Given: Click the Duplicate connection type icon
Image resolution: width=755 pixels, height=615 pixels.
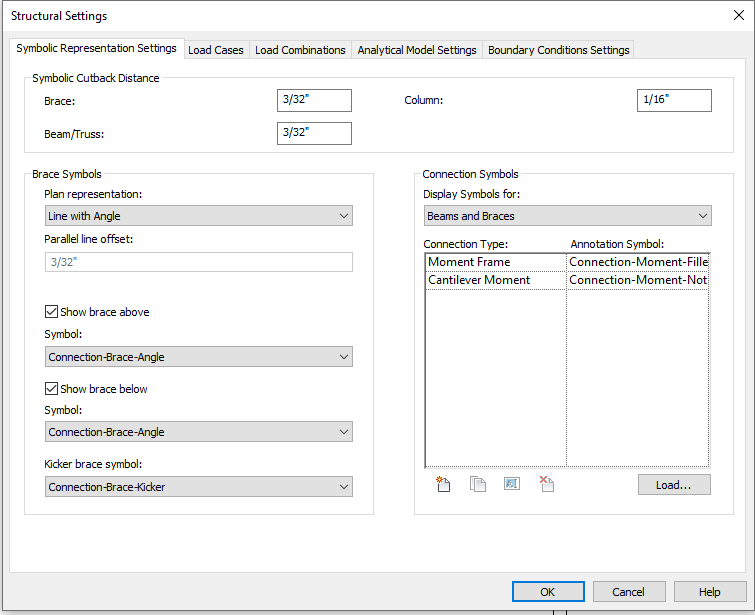Looking at the screenshot, I should point(478,484).
